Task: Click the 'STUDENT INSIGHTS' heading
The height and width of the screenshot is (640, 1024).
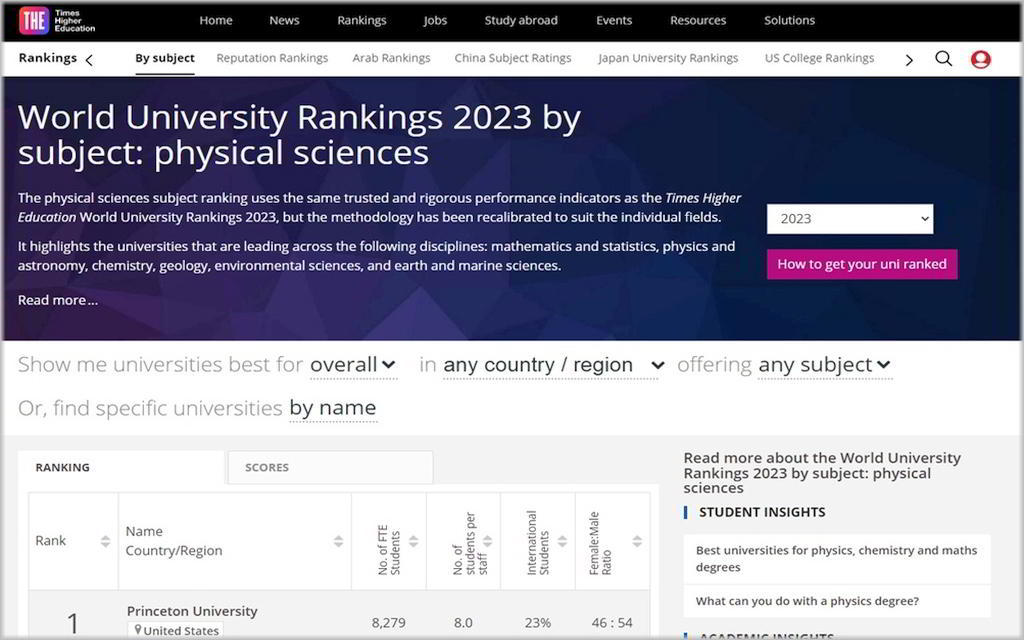Action: [762, 513]
